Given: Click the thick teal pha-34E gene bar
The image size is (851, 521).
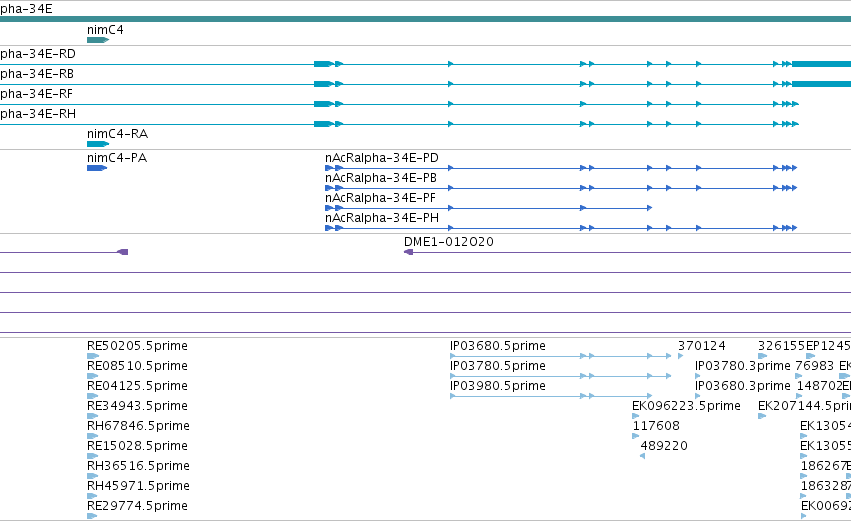Looking at the screenshot, I should point(426,19).
